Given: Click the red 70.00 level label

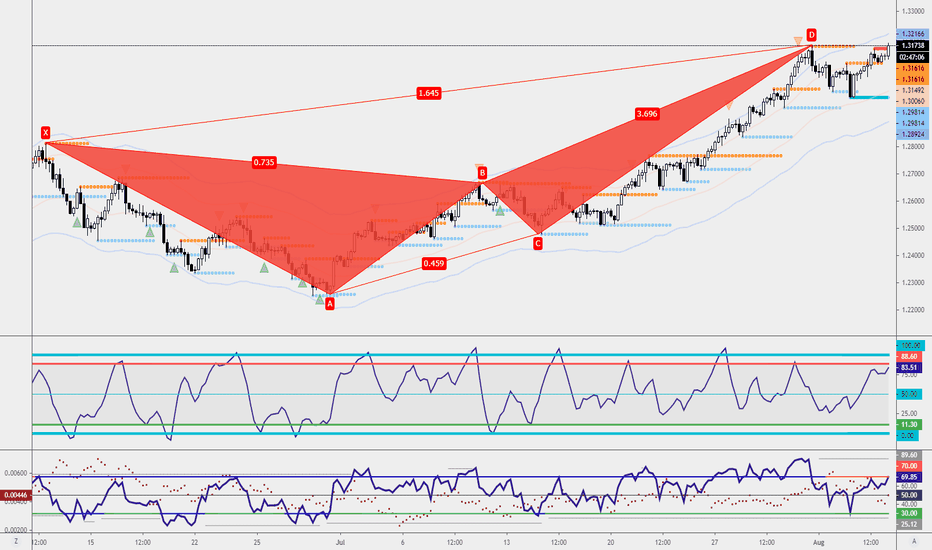Looking at the screenshot, I should (909, 466).
